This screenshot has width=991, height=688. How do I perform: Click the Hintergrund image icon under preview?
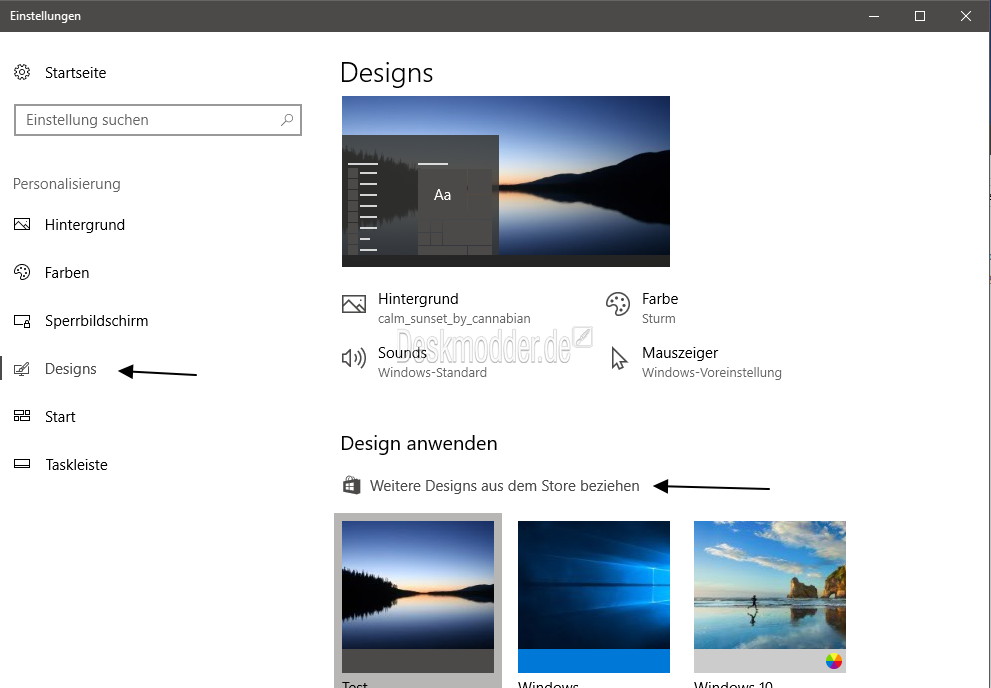[x=354, y=304]
